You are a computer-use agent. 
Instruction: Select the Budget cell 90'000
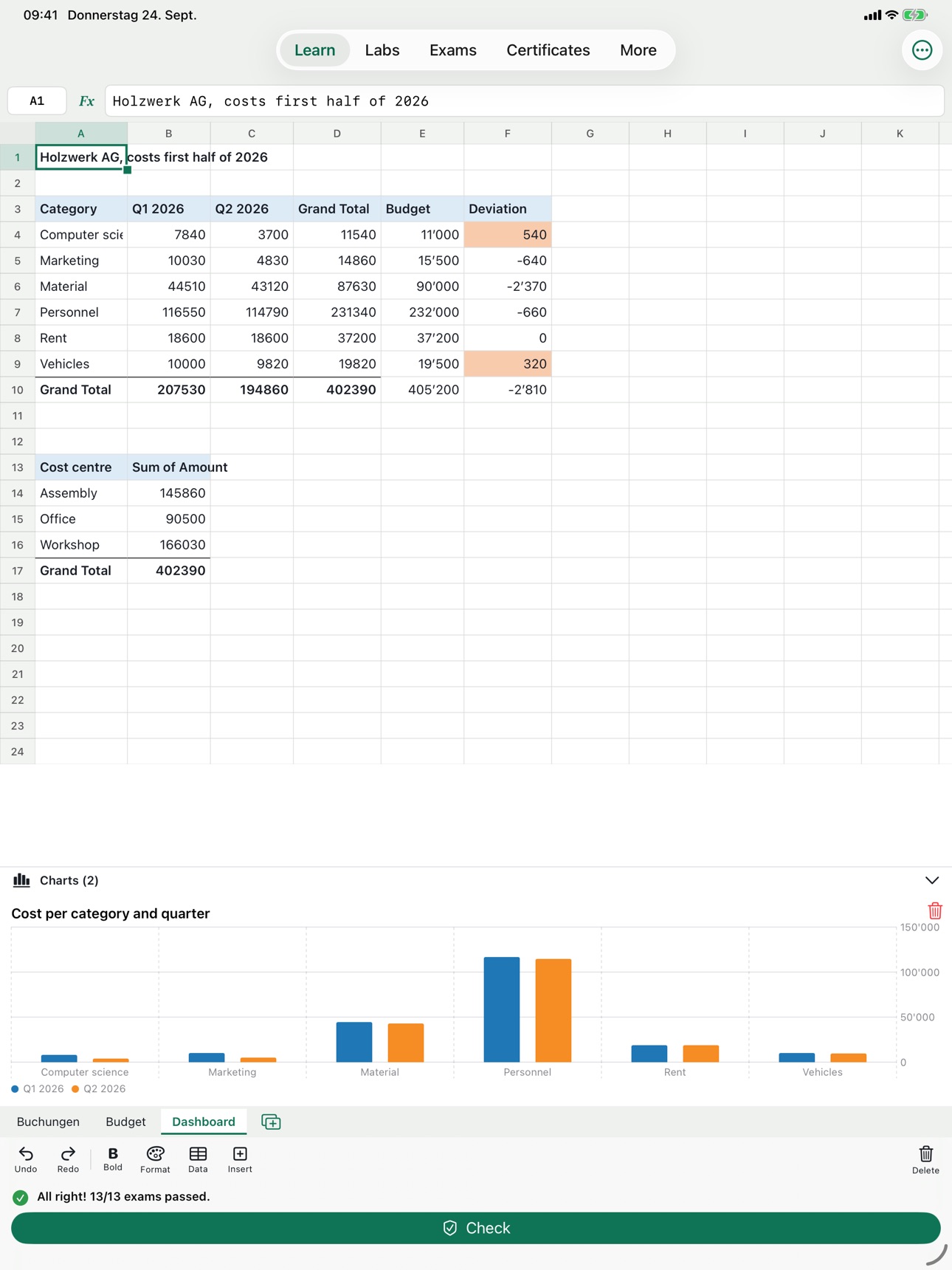[x=423, y=286]
